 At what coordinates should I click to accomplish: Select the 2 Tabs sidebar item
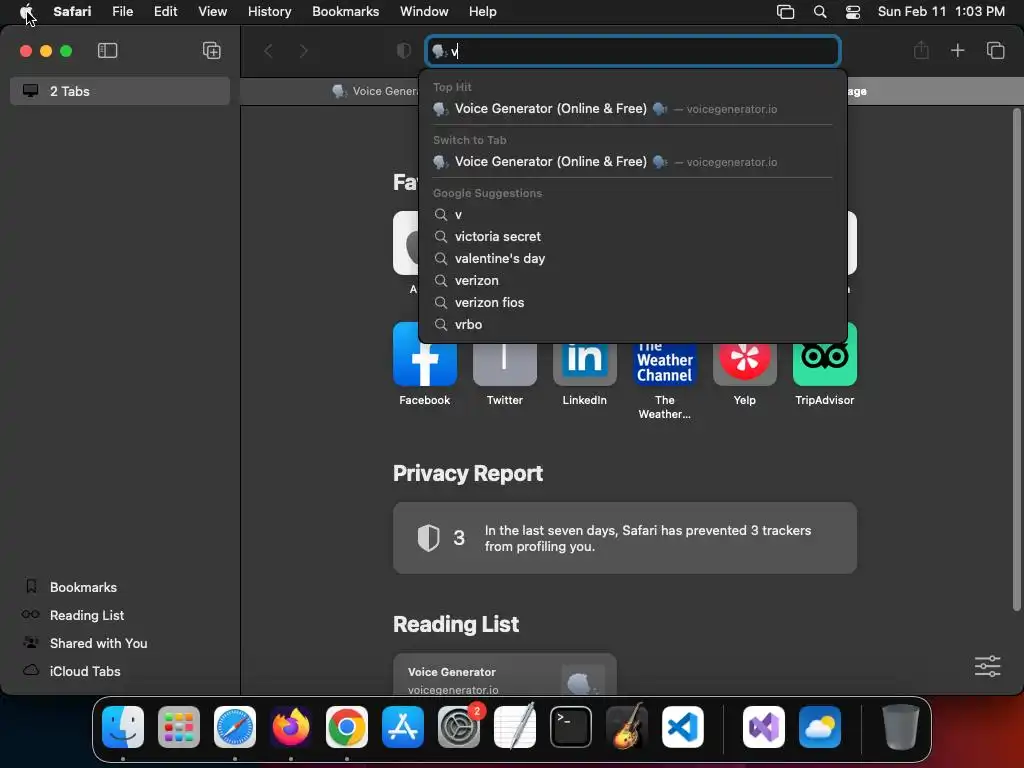tap(120, 91)
